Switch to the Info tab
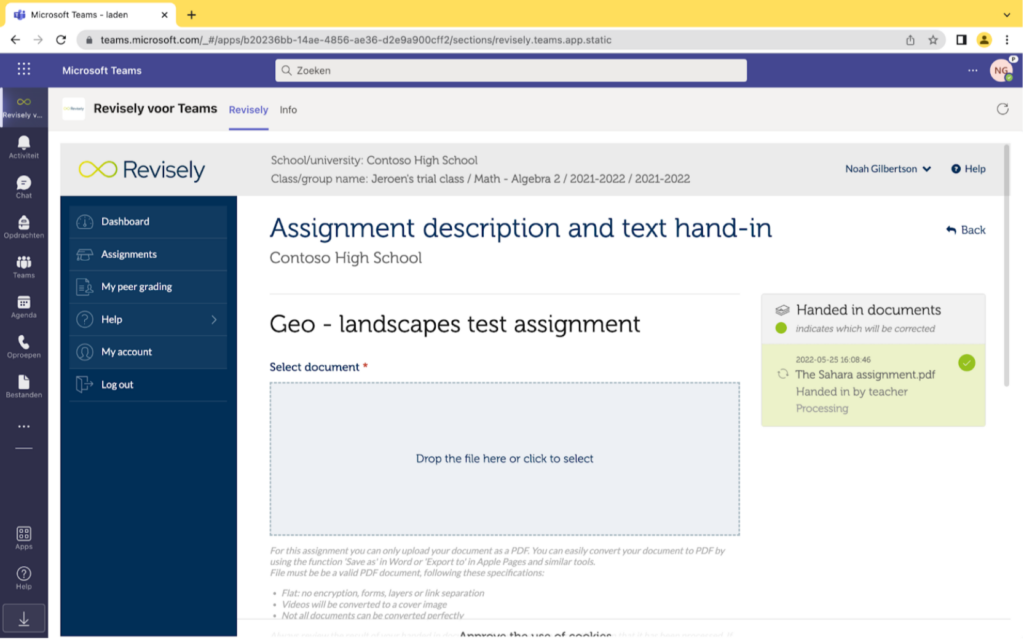The width and height of the screenshot is (1024, 642). pos(287,110)
